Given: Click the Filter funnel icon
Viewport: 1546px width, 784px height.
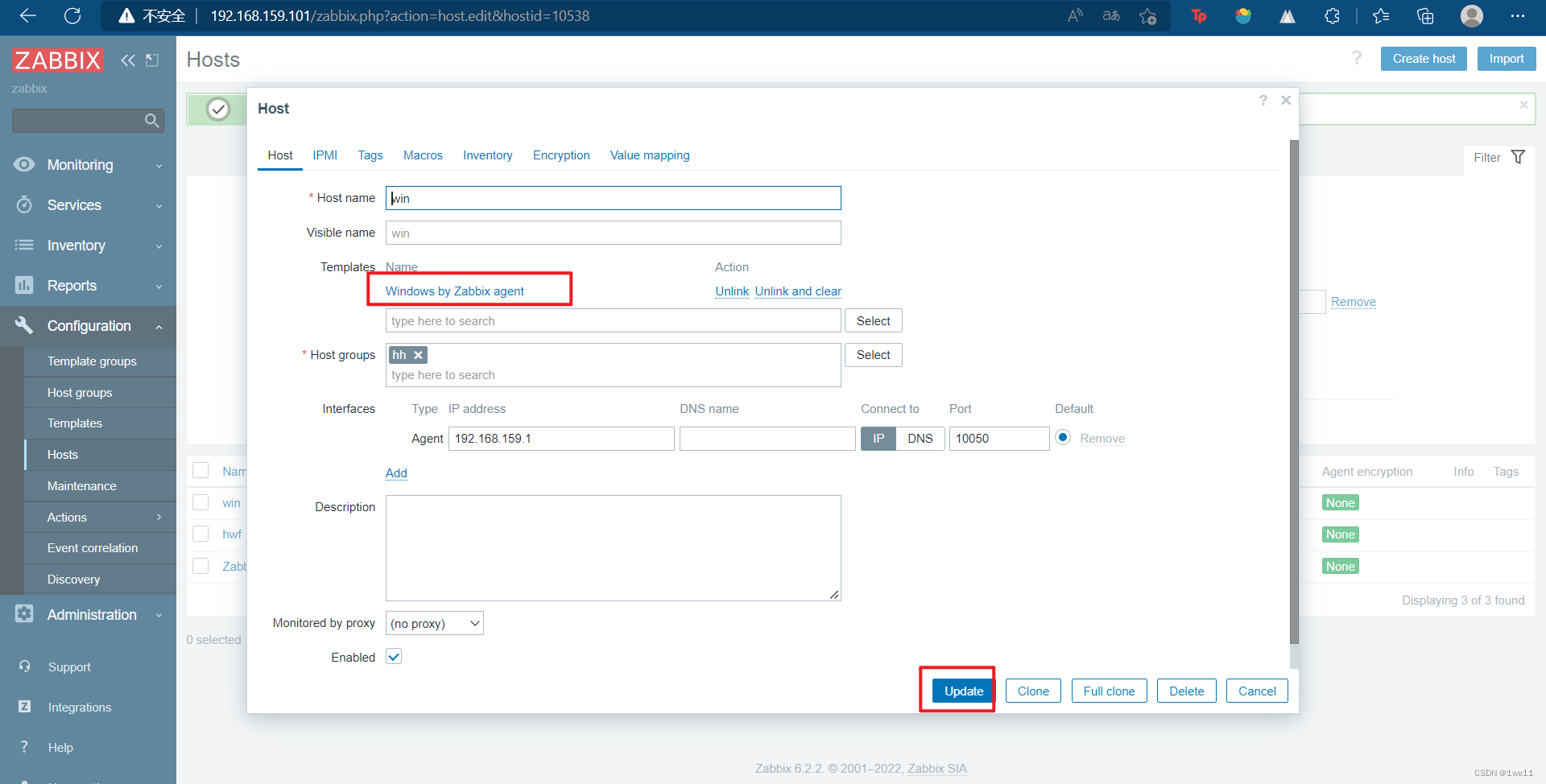Looking at the screenshot, I should 1518,157.
